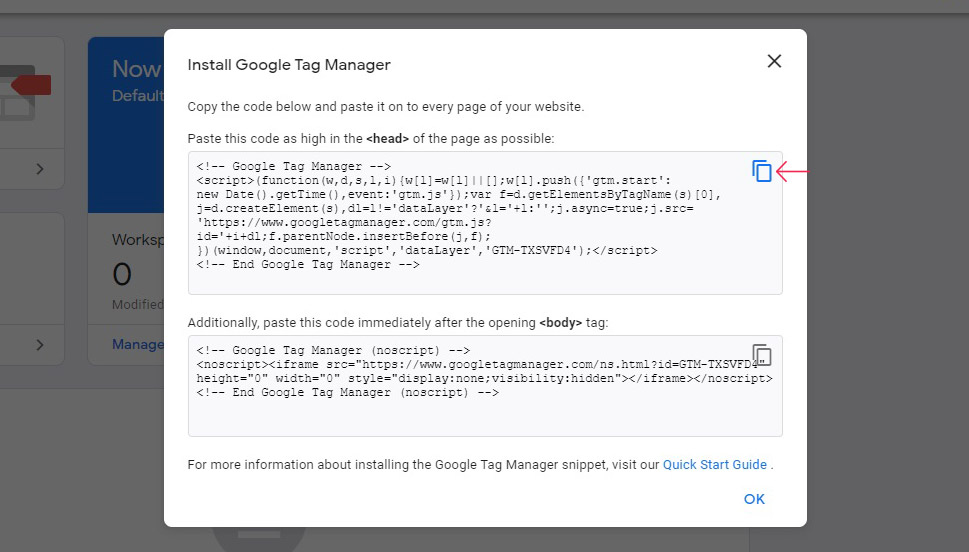969x552 pixels.
Task: Click inside the head code snippet box
Action: [485, 223]
